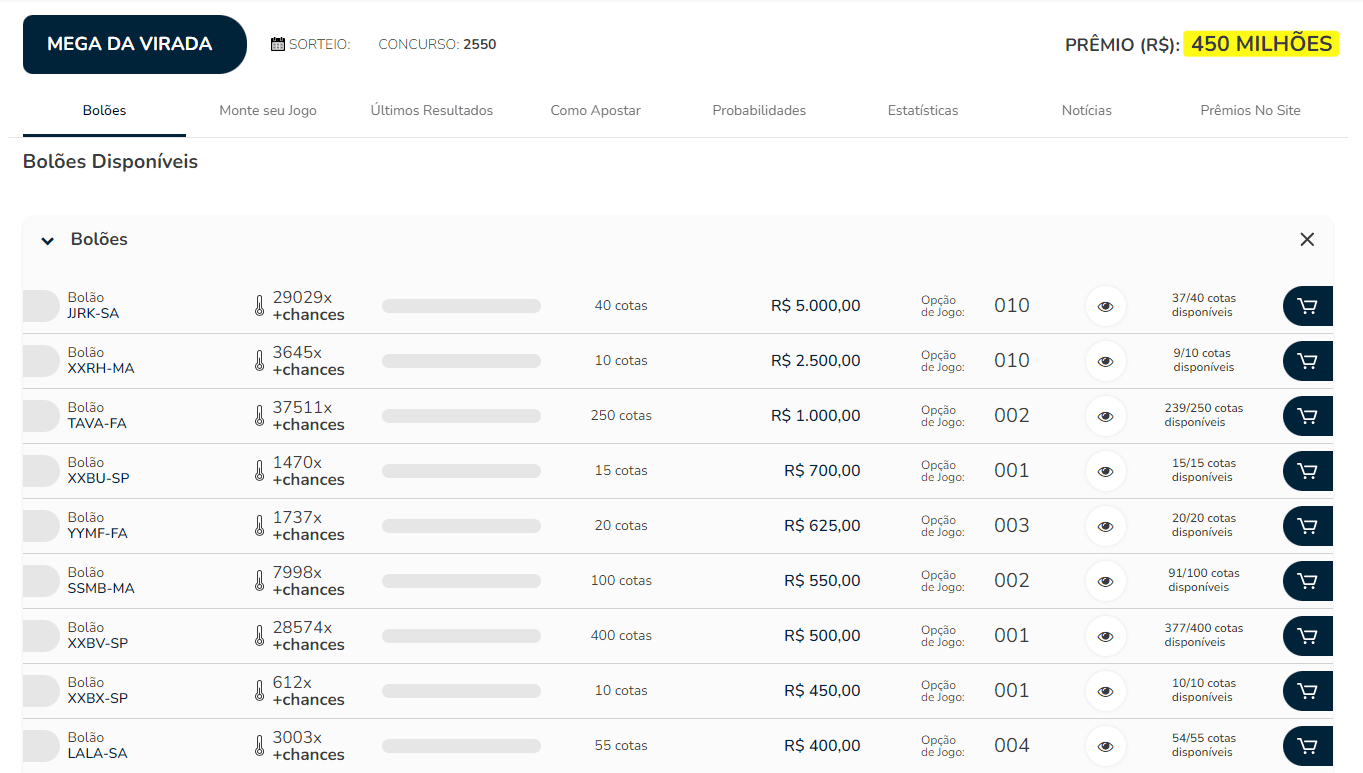Click thermometer icon beside 1470x chances
The width and height of the screenshot is (1363, 773).
point(259,471)
